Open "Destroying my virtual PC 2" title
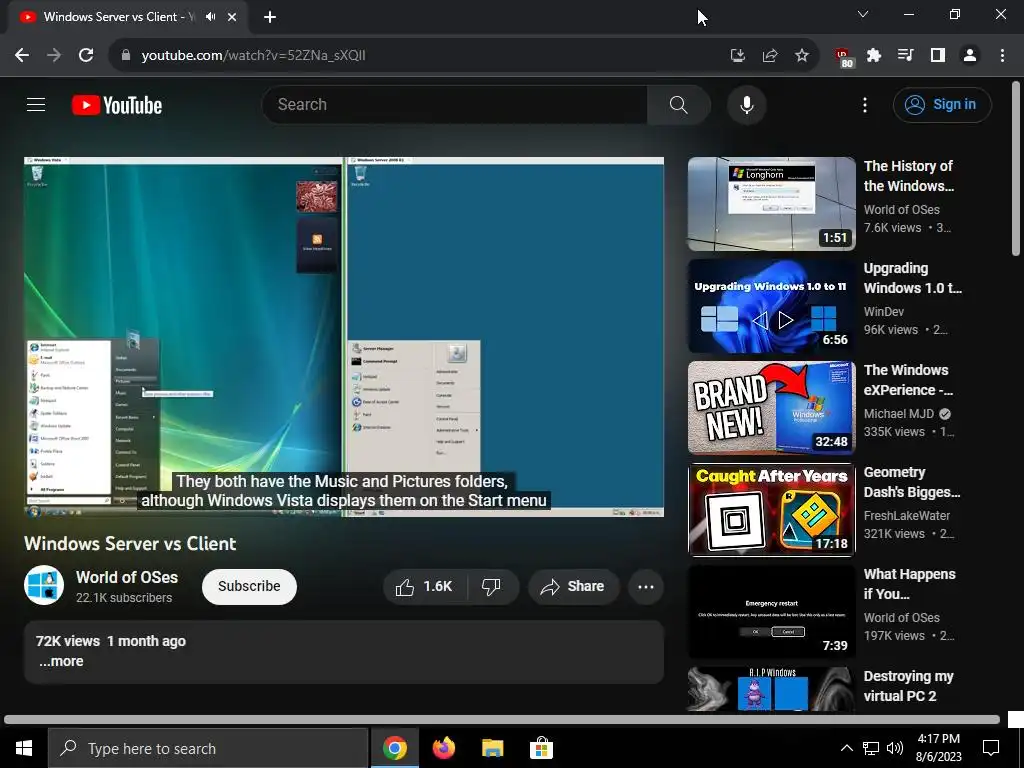The image size is (1024, 768). tap(908, 686)
